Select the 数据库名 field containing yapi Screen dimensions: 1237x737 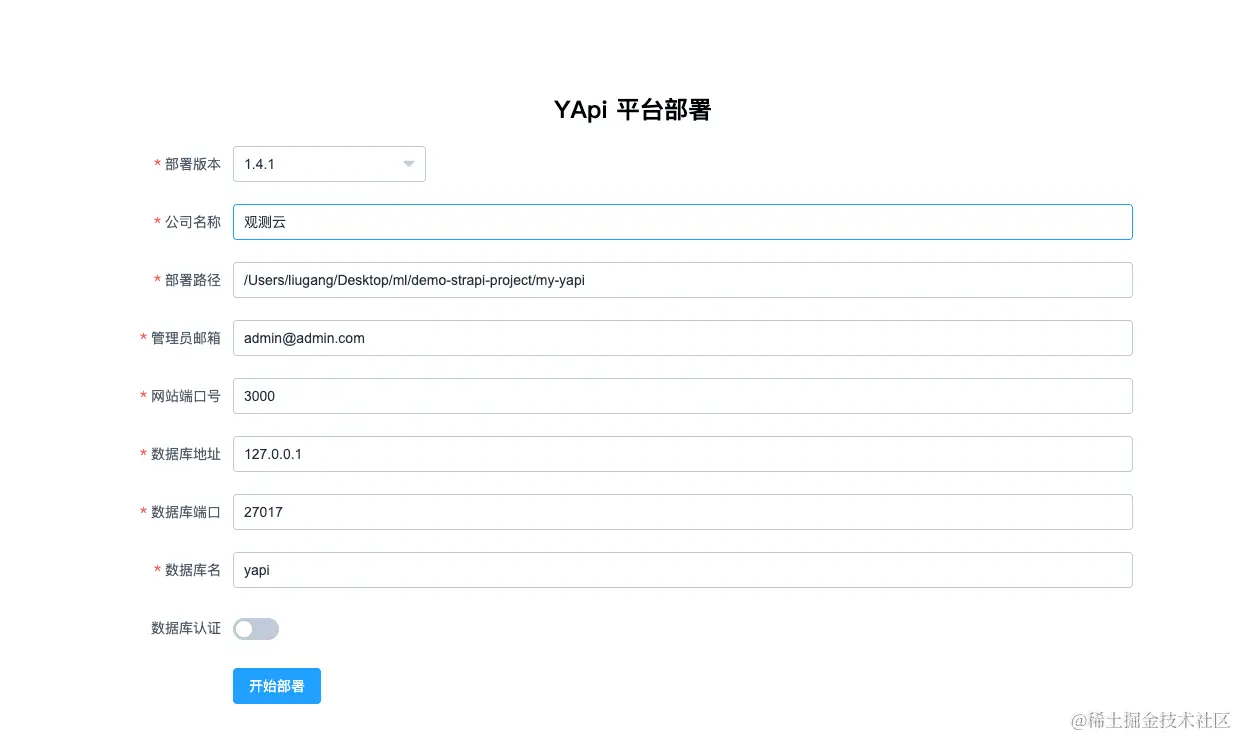point(682,570)
